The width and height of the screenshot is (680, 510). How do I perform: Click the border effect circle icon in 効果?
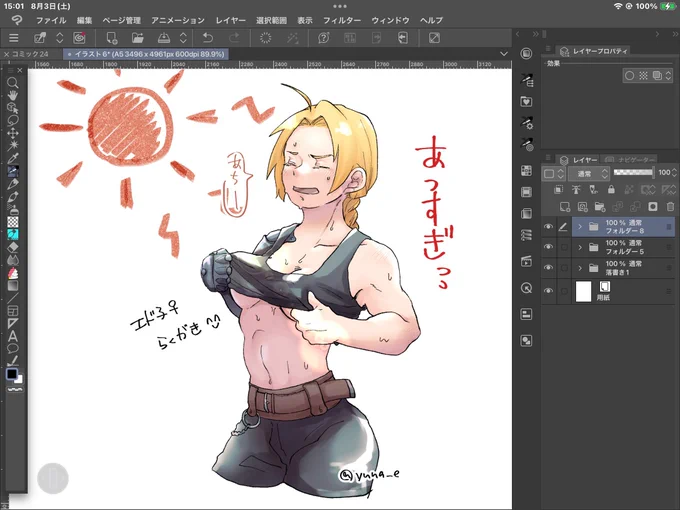(630, 75)
